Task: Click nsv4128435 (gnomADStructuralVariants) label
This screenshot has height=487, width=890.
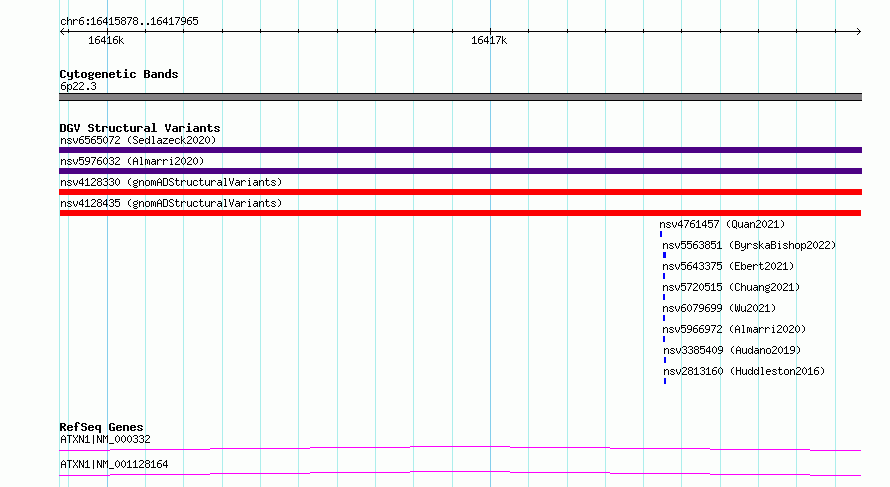Action: [x=171, y=203]
